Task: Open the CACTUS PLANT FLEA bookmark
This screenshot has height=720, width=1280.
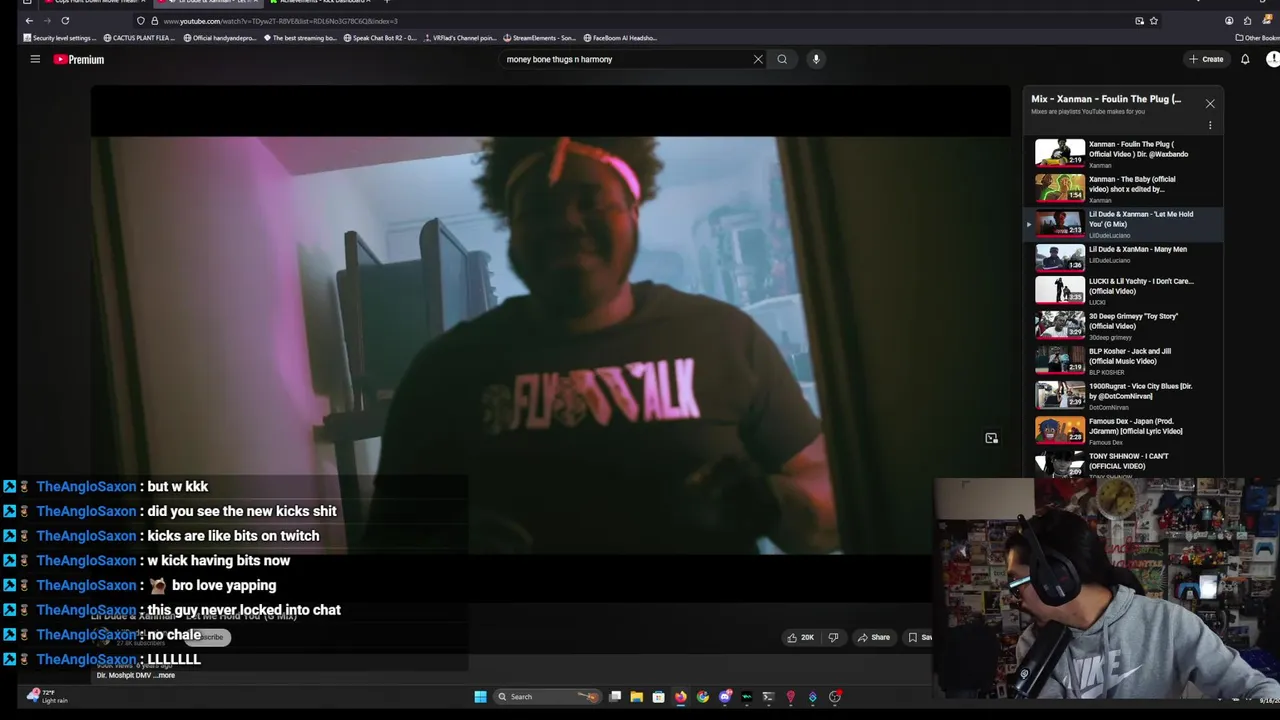Action: [x=138, y=38]
